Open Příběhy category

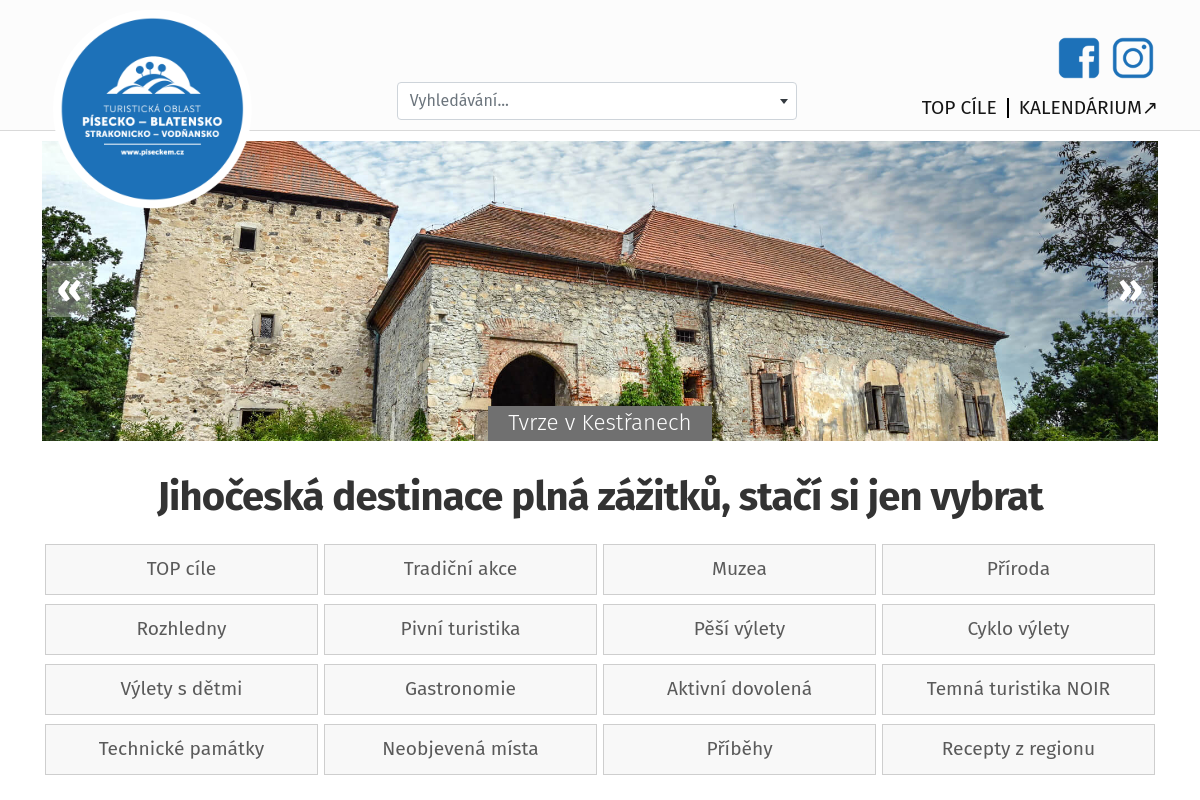pyautogui.click(x=739, y=749)
